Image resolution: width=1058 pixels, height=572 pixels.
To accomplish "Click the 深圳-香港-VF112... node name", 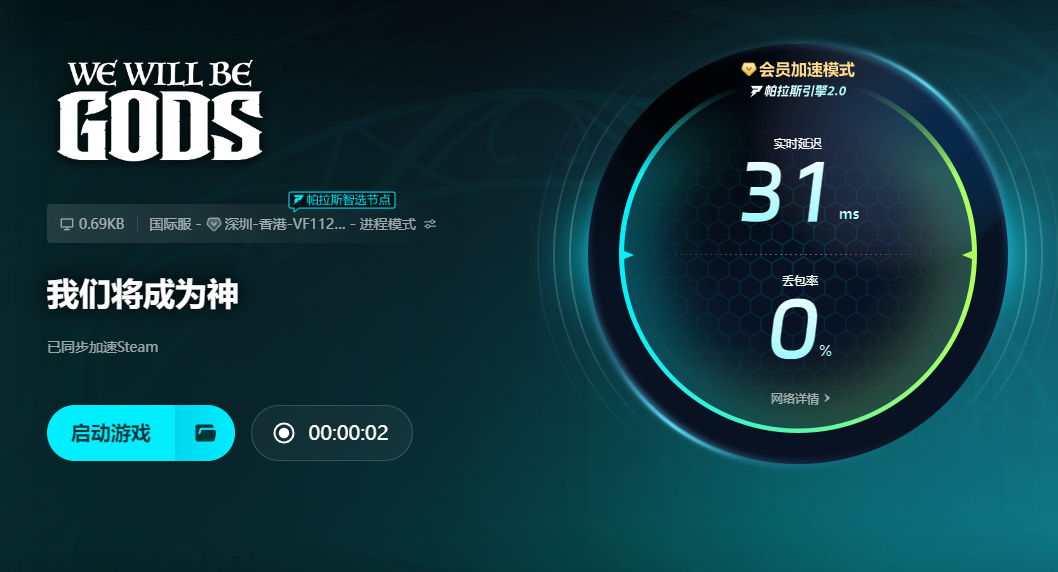I will pyautogui.click(x=285, y=224).
